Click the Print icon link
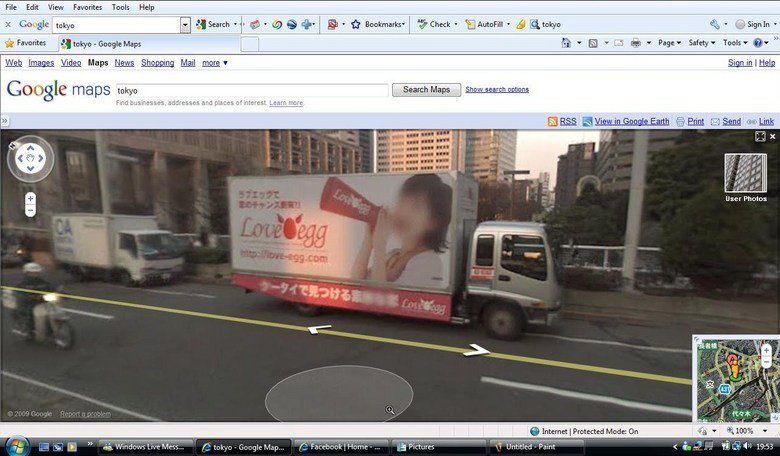Screen dimensions: 780x456 [690, 121]
